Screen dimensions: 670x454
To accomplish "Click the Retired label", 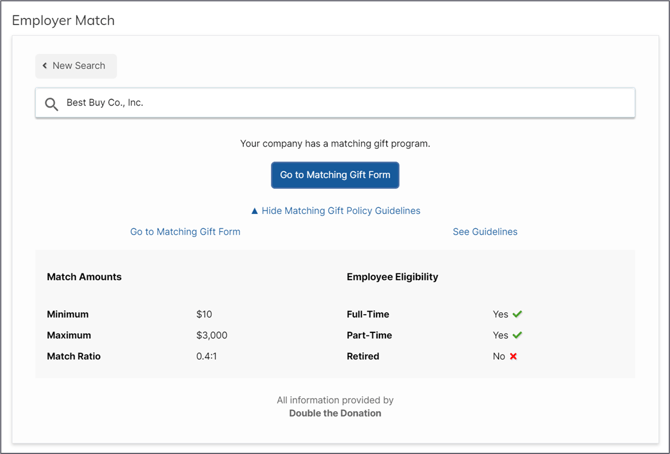I will [363, 356].
